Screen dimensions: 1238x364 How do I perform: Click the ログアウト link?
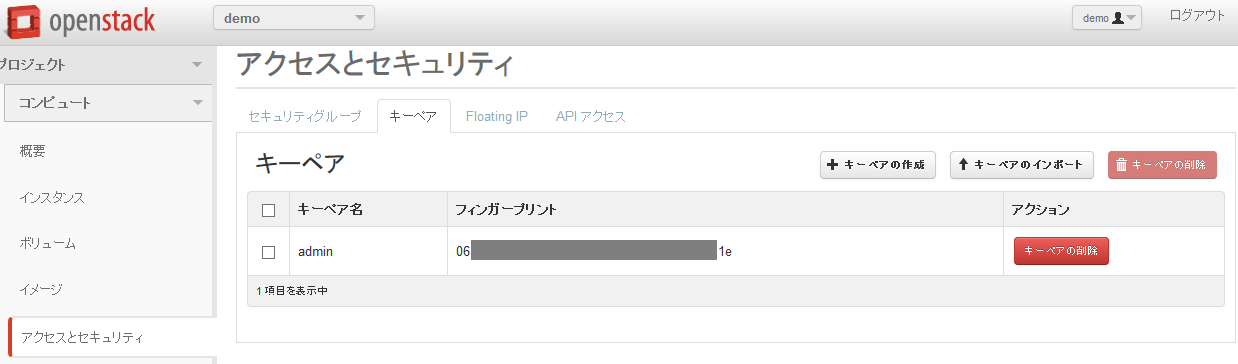pyautogui.click(x=1197, y=15)
